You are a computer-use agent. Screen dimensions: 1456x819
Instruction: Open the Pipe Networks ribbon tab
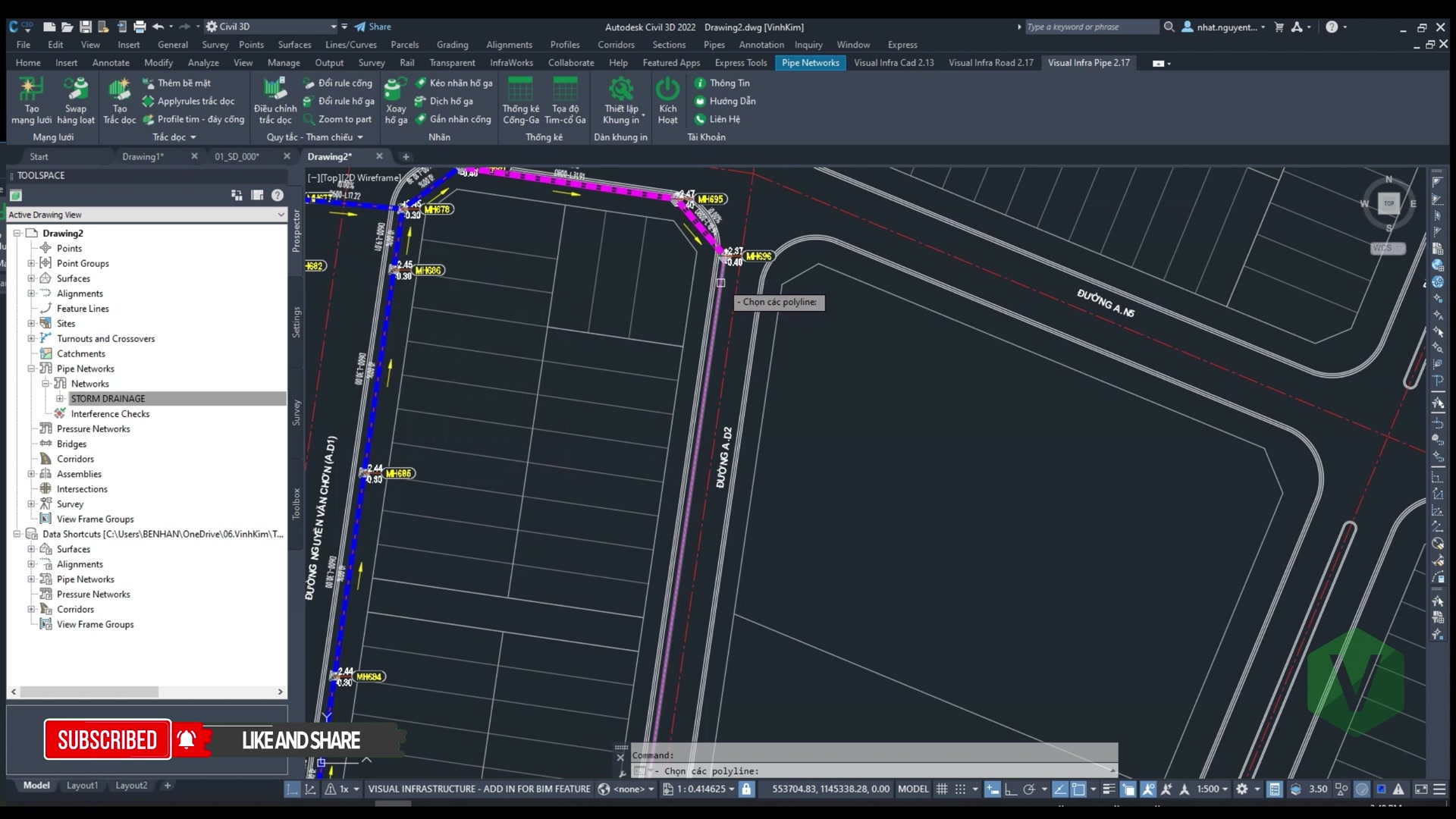click(810, 63)
